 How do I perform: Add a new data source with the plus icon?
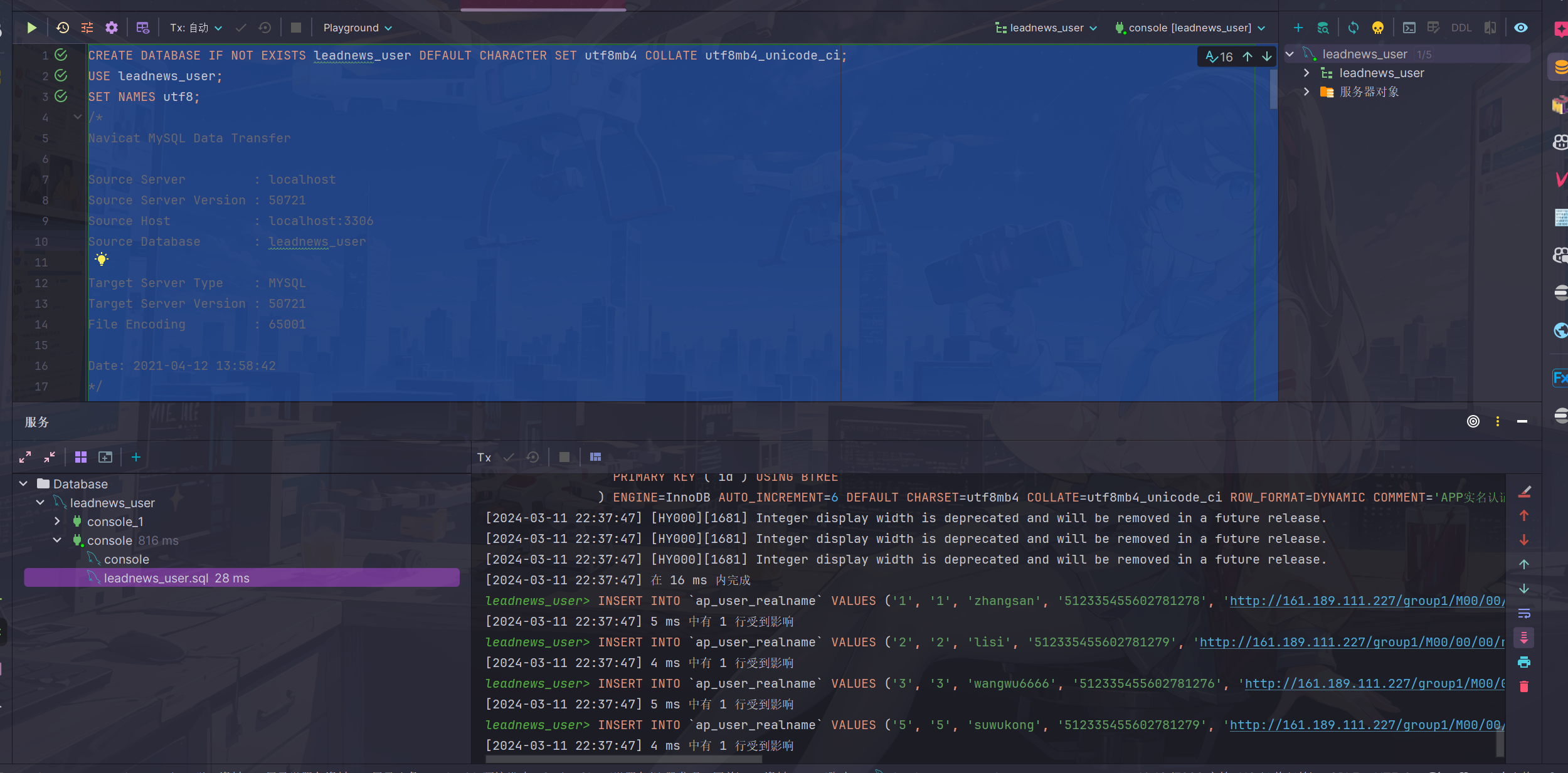pos(1298,28)
